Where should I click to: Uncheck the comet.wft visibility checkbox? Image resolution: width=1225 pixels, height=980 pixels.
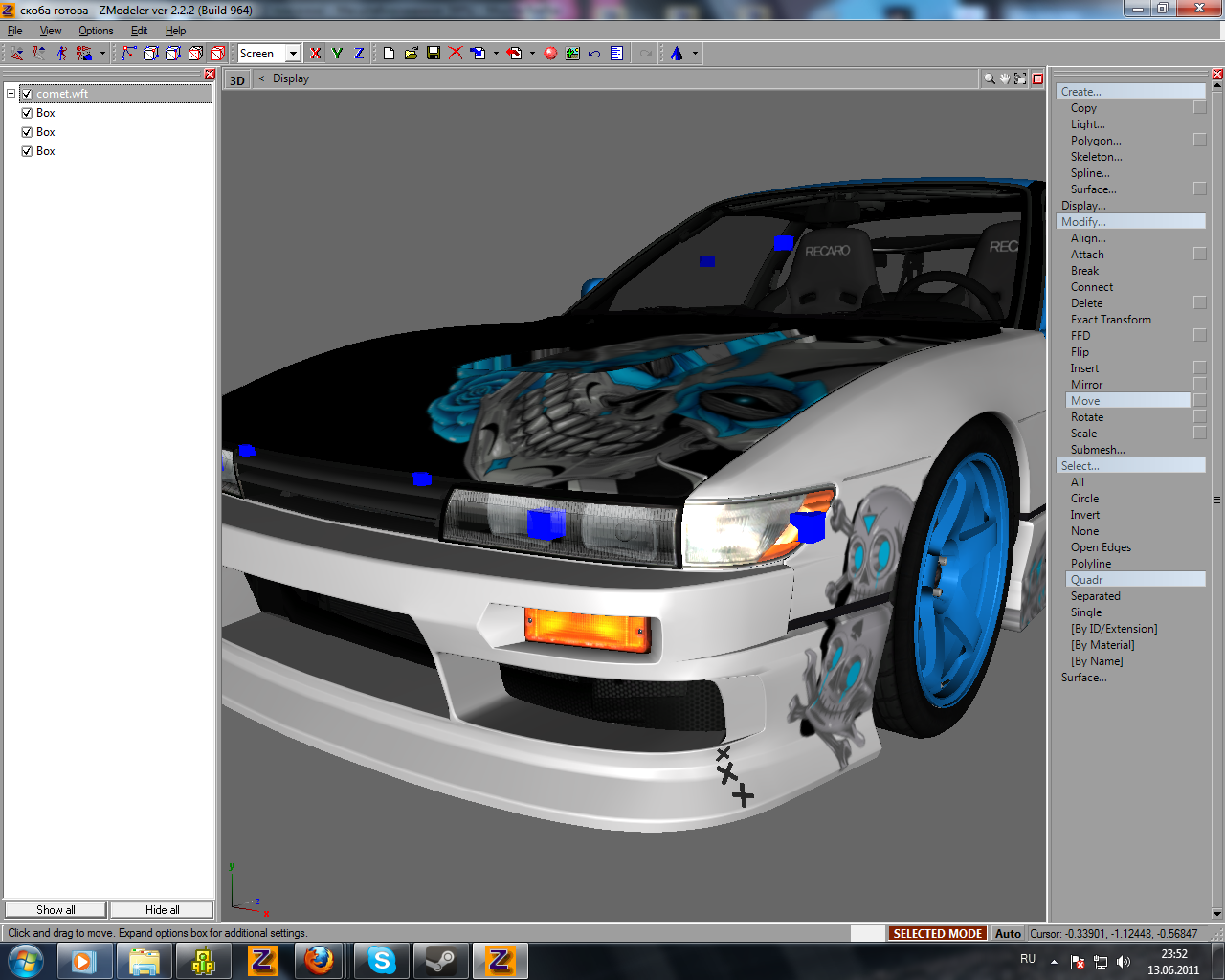[27, 94]
